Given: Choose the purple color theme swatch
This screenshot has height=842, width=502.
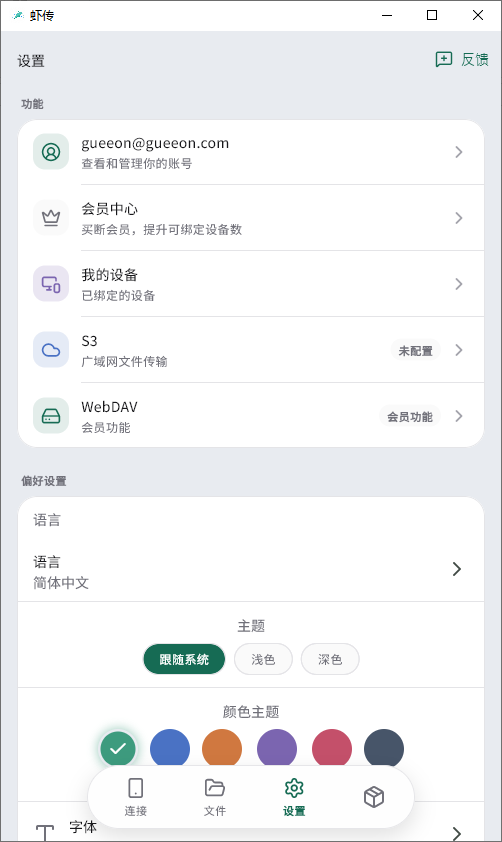Looking at the screenshot, I should (277, 749).
